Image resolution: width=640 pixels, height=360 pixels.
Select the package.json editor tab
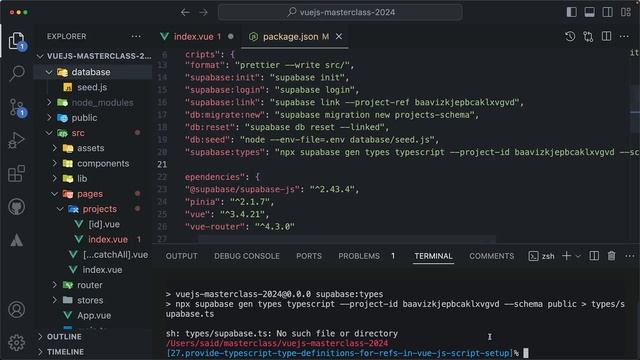[295, 37]
